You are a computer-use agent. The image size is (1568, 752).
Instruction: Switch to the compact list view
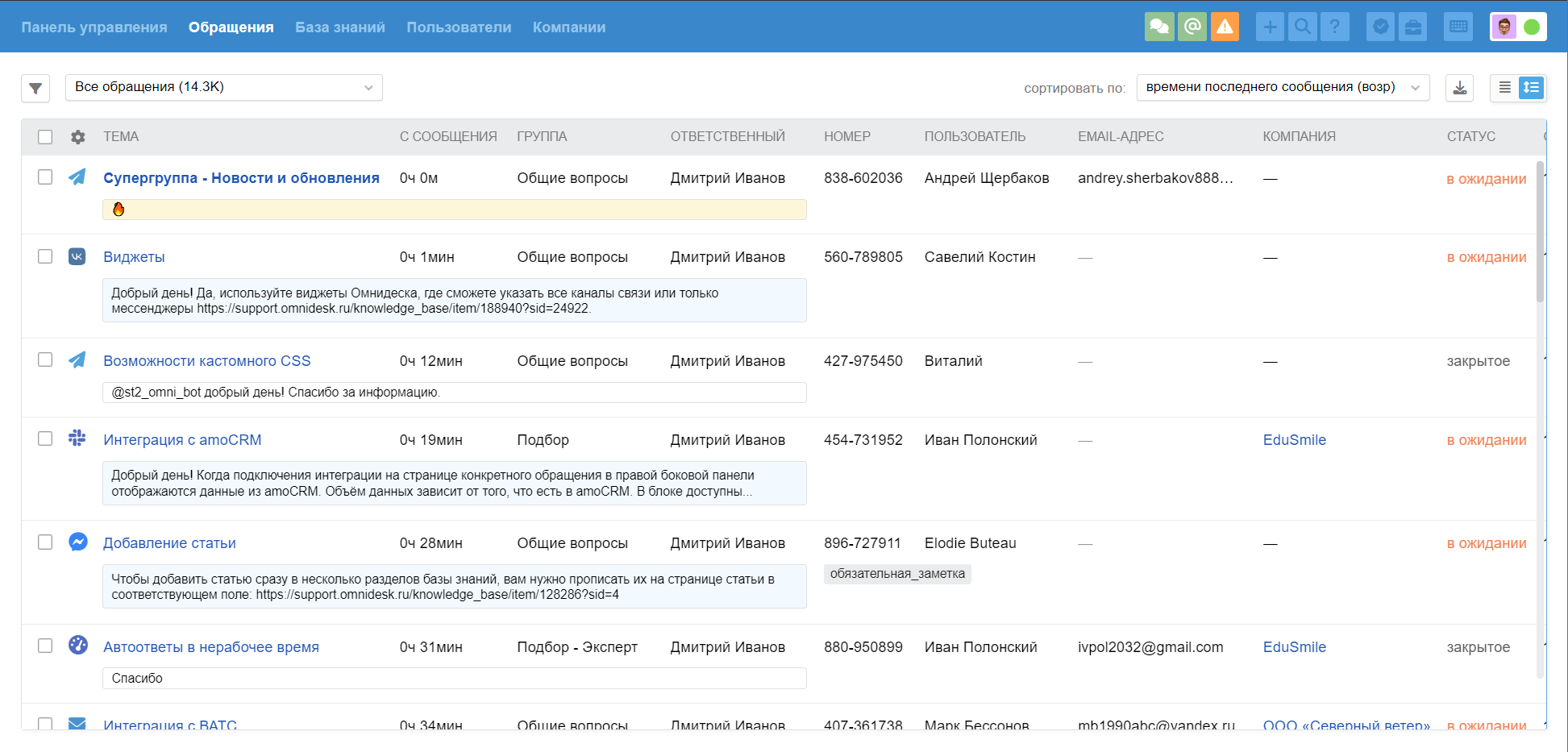click(1505, 88)
